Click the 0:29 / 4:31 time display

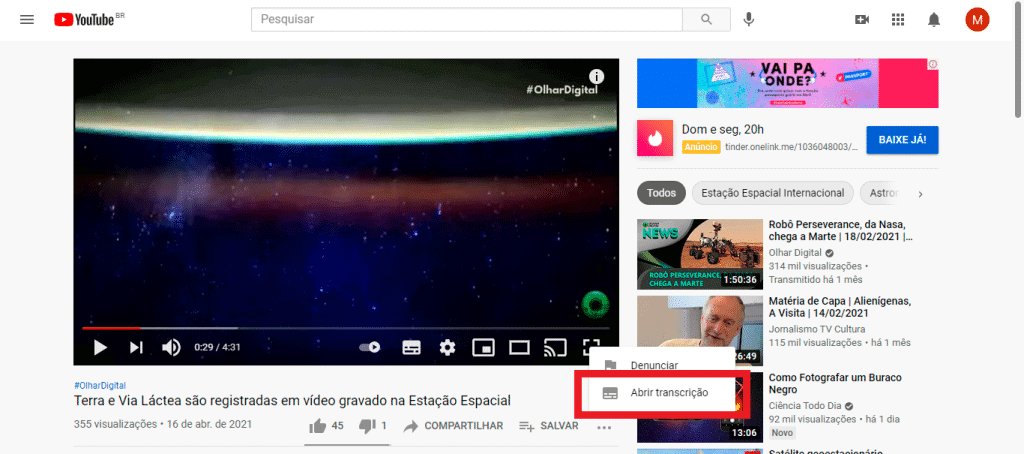[217, 347]
